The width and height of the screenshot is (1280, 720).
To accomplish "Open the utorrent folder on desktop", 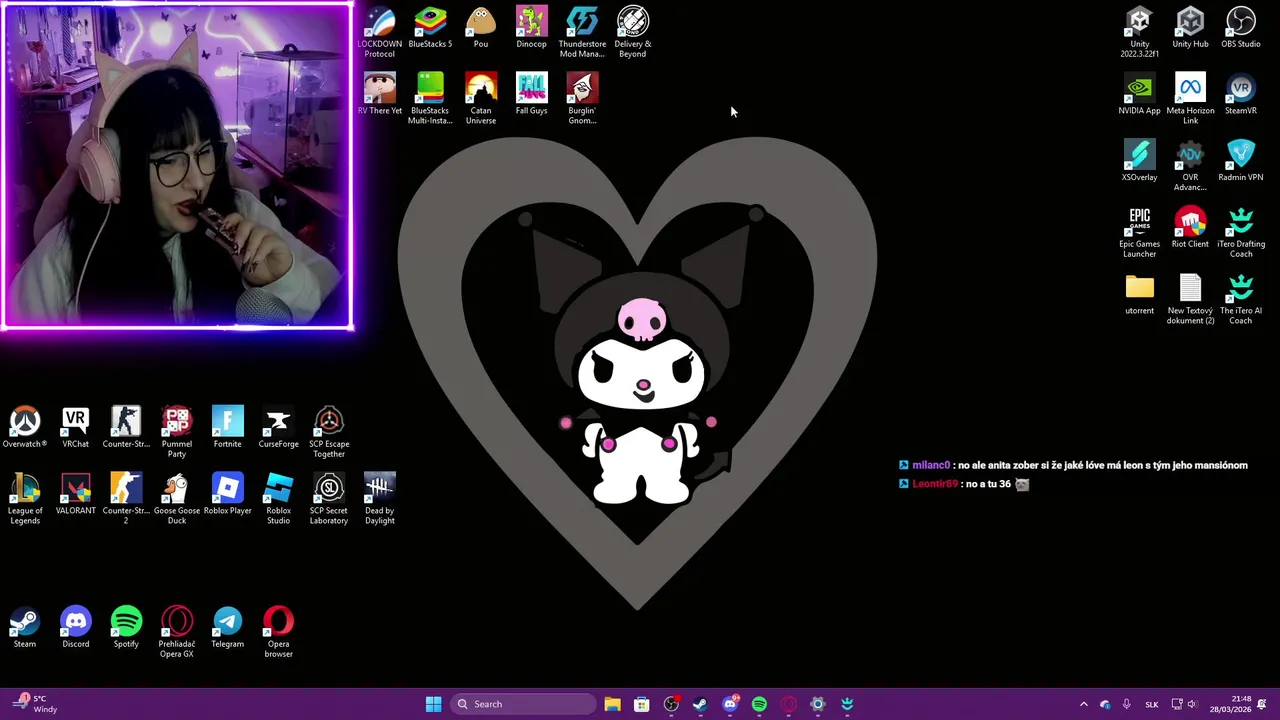I will (1139, 294).
